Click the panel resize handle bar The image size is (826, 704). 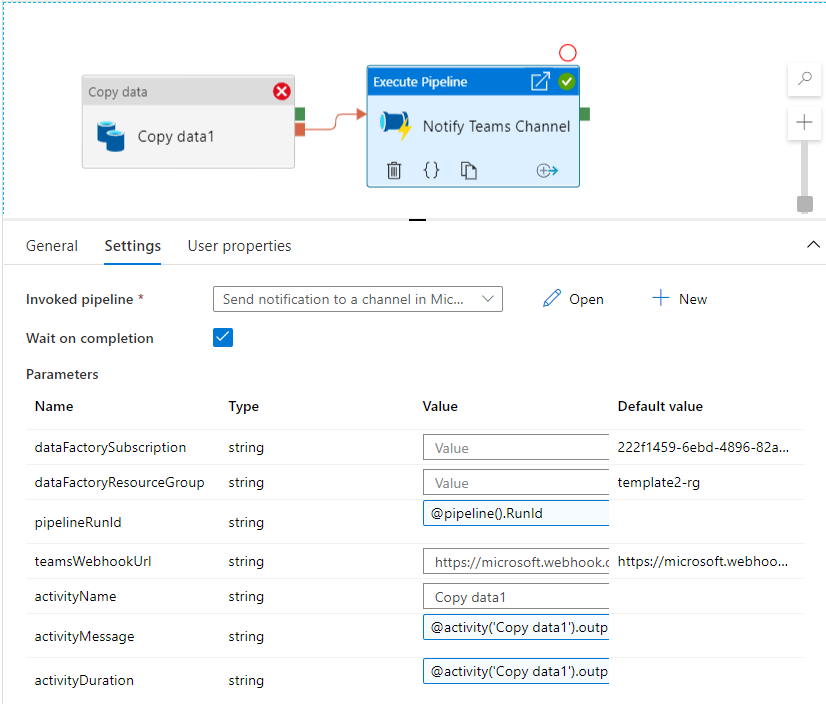click(417, 220)
